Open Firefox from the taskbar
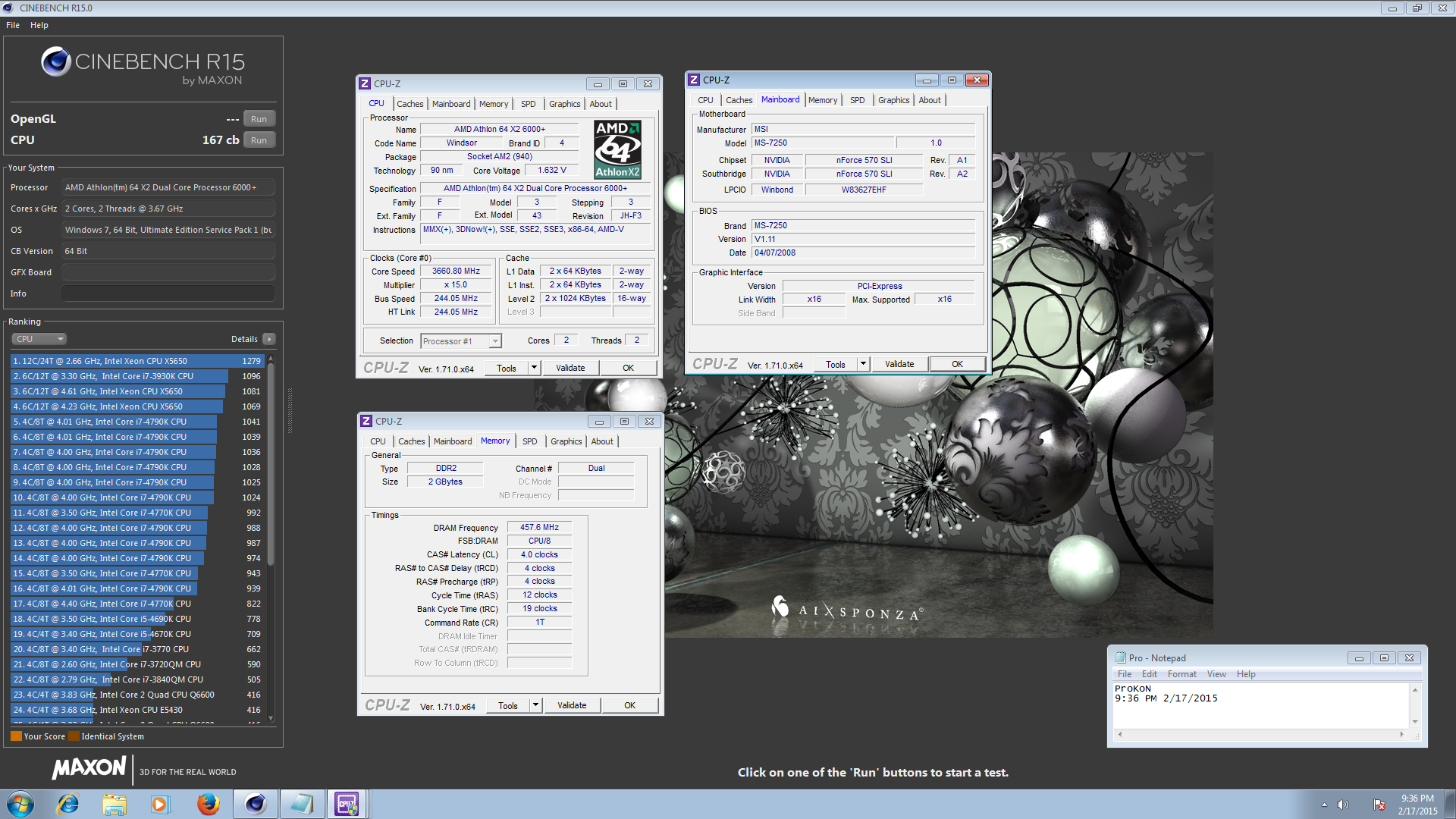 pyautogui.click(x=208, y=804)
